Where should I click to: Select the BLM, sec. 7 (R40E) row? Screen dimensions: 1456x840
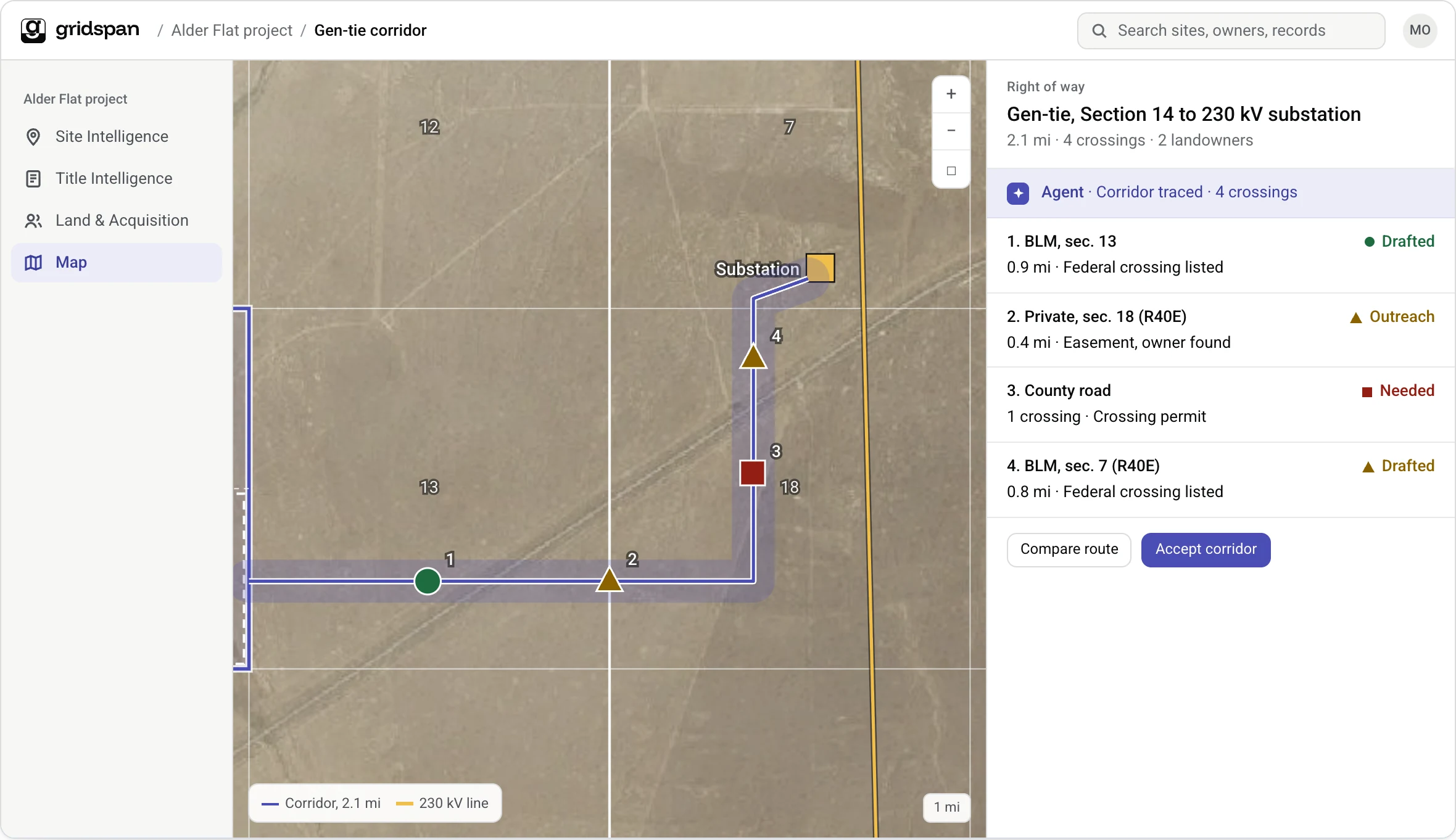[1221, 479]
